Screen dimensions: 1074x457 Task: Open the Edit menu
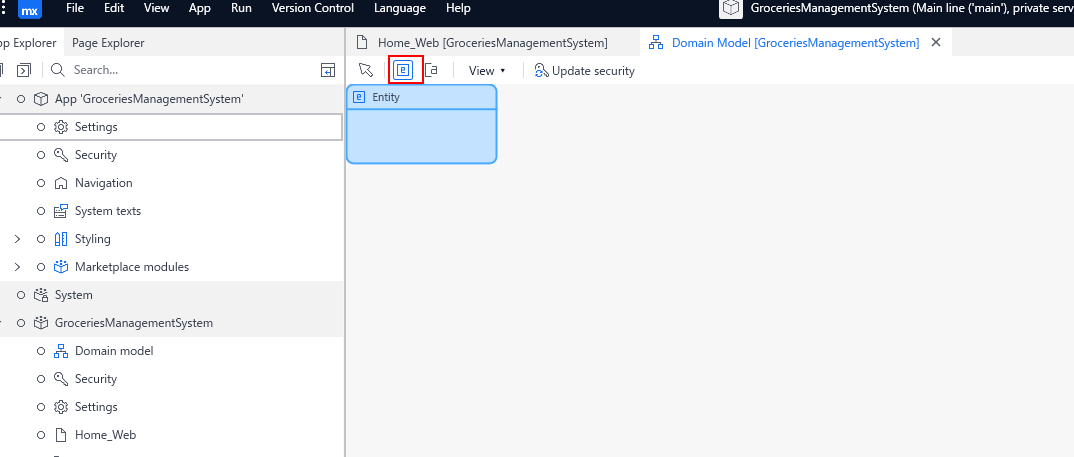click(x=114, y=8)
